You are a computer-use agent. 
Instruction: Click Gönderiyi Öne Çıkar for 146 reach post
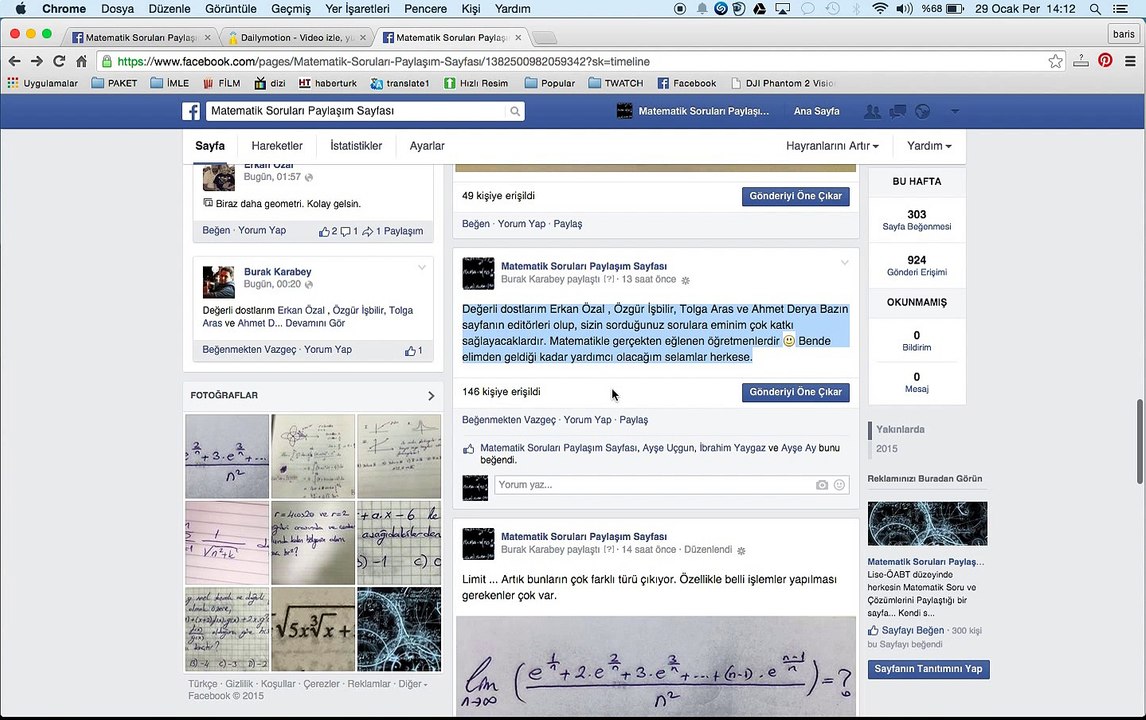pyautogui.click(x=795, y=393)
